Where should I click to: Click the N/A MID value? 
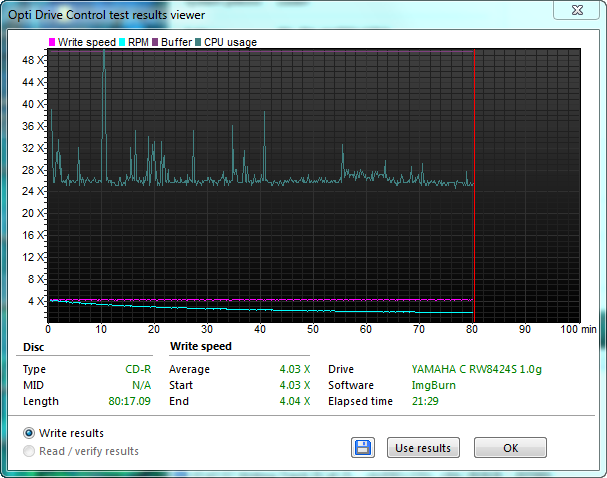[141, 385]
